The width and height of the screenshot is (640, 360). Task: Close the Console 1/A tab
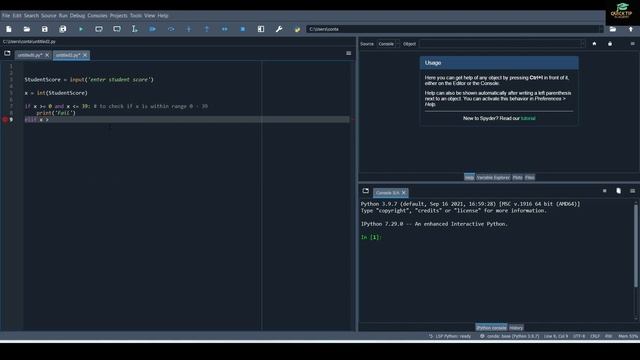tap(404, 193)
